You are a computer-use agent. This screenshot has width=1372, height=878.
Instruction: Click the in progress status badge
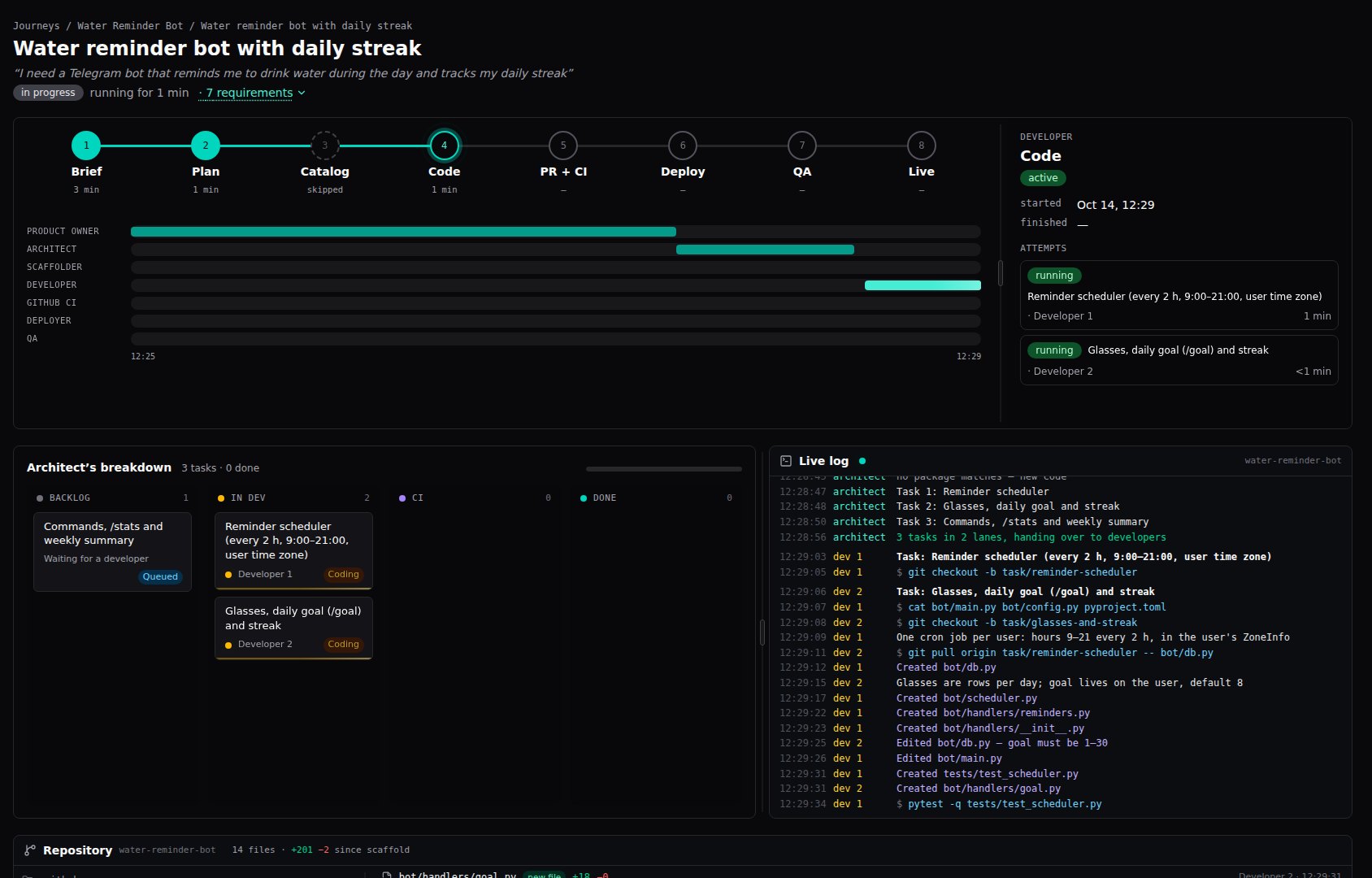[48, 93]
